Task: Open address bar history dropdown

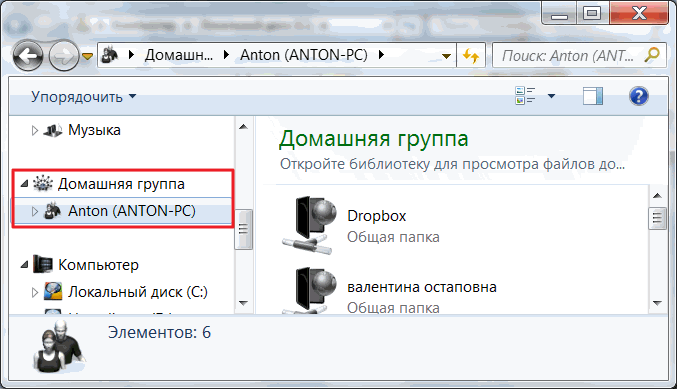Action: pyautogui.click(x=446, y=56)
